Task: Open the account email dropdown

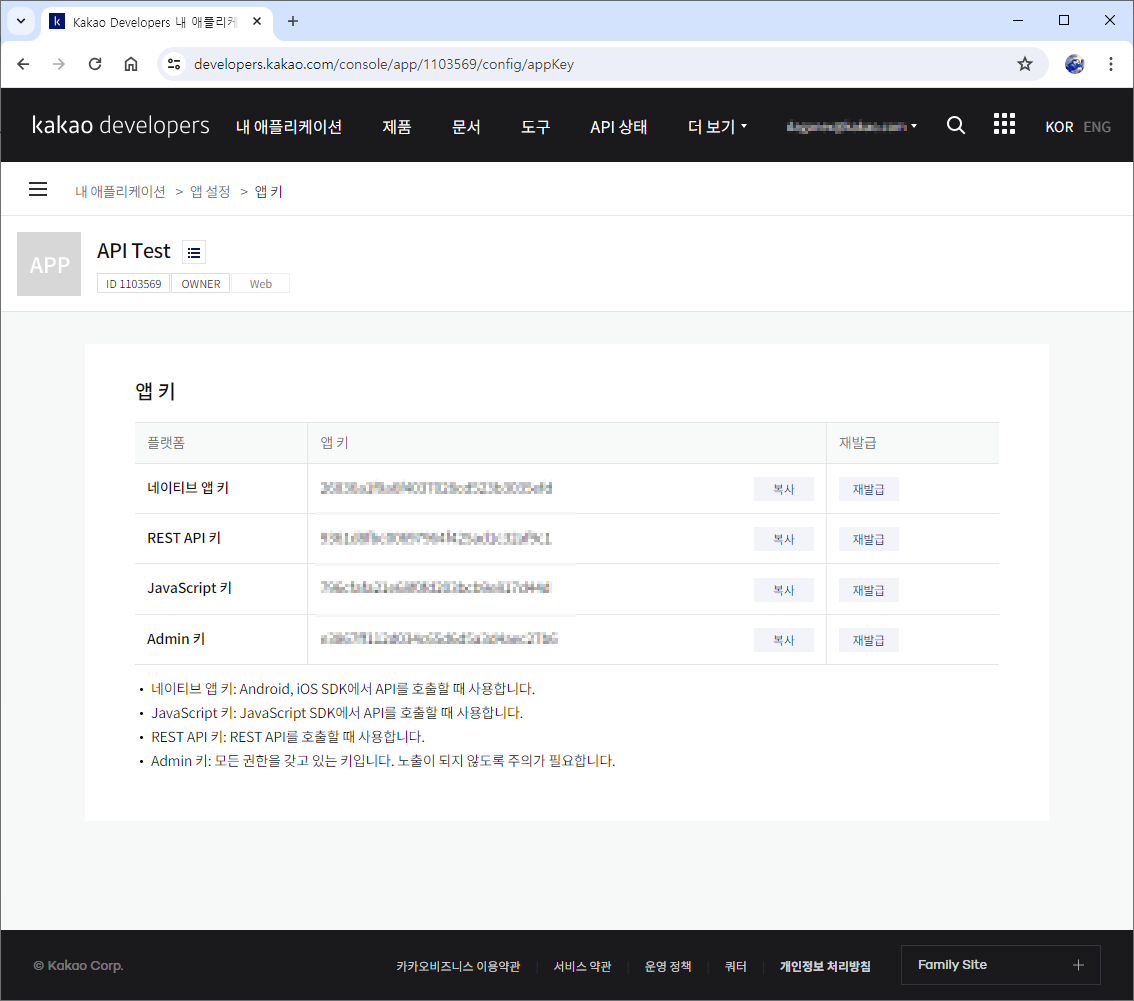Action: 852,127
